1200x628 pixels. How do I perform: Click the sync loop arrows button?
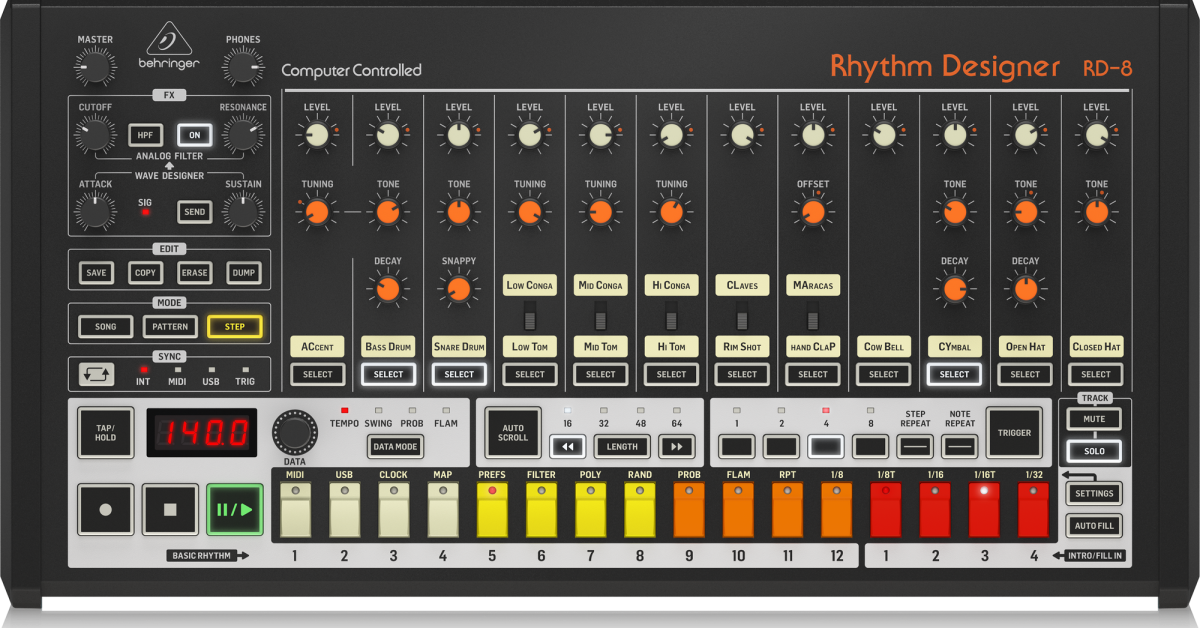coord(98,375)
